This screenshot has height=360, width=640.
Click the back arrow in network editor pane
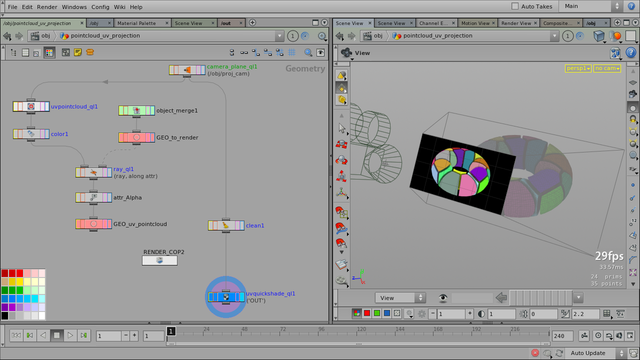coord(7,36)
